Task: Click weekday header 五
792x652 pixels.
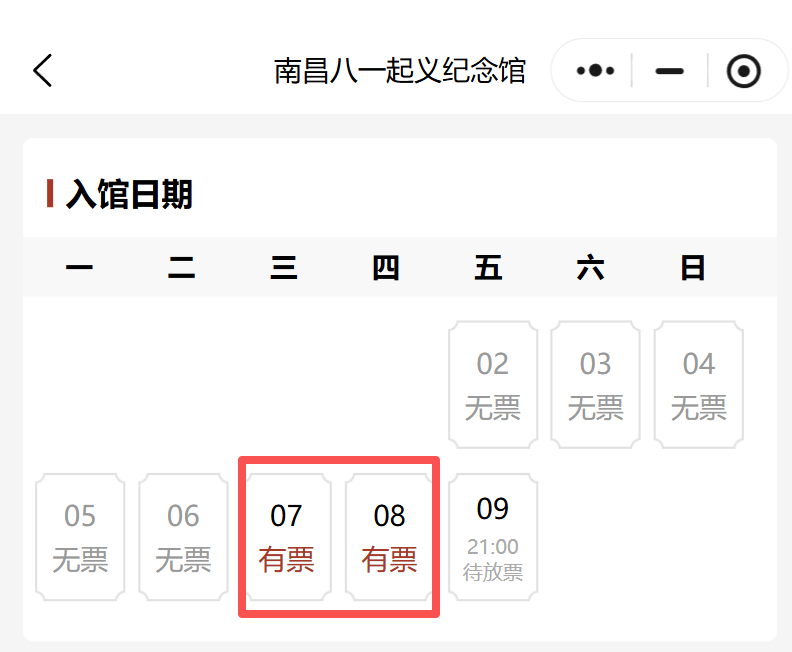Action: 488,267
